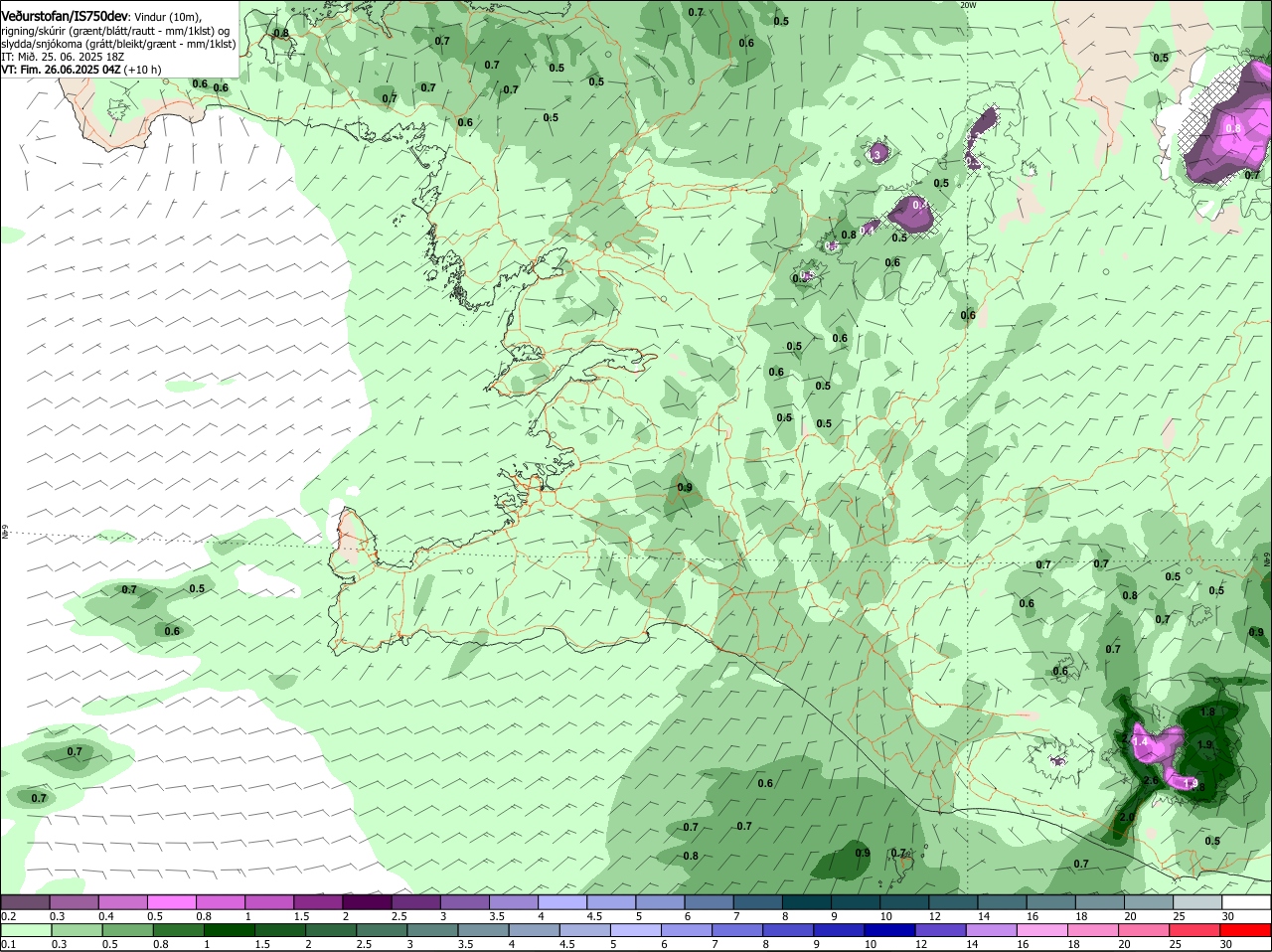Select upper legend swatch between 2 and 2.5
This screenshot has width=1272, height=952.
coord(368,902)
